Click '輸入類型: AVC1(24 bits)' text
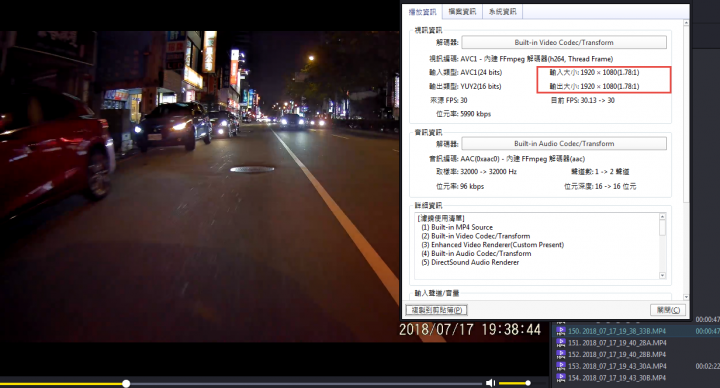 tap(465, 72)
